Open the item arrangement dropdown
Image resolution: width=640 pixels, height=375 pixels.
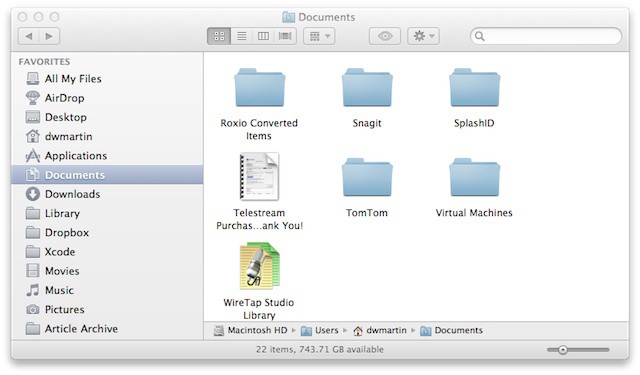coord(319,36)
